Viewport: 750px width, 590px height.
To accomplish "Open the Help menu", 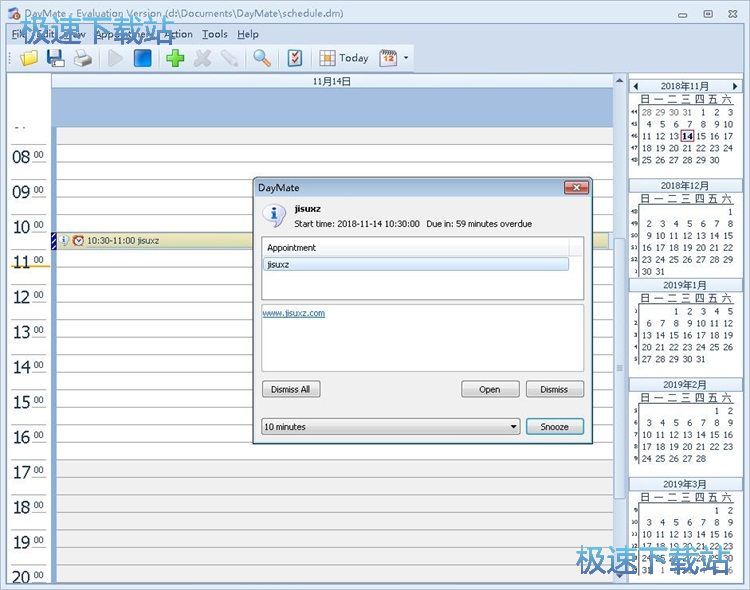I will pos(248,34).
